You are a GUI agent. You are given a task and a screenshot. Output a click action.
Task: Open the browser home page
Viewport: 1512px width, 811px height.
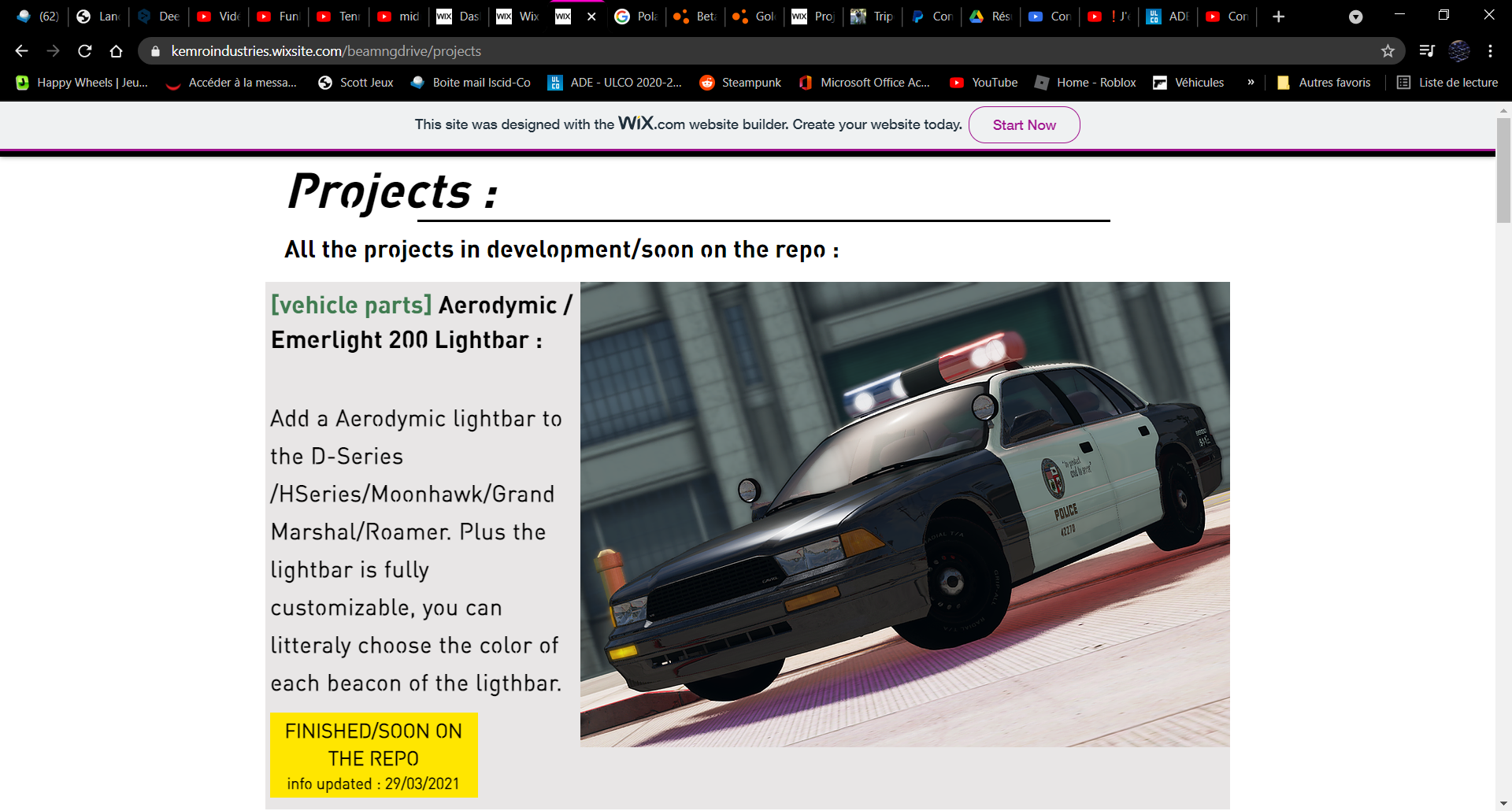(x=117, y=51)
